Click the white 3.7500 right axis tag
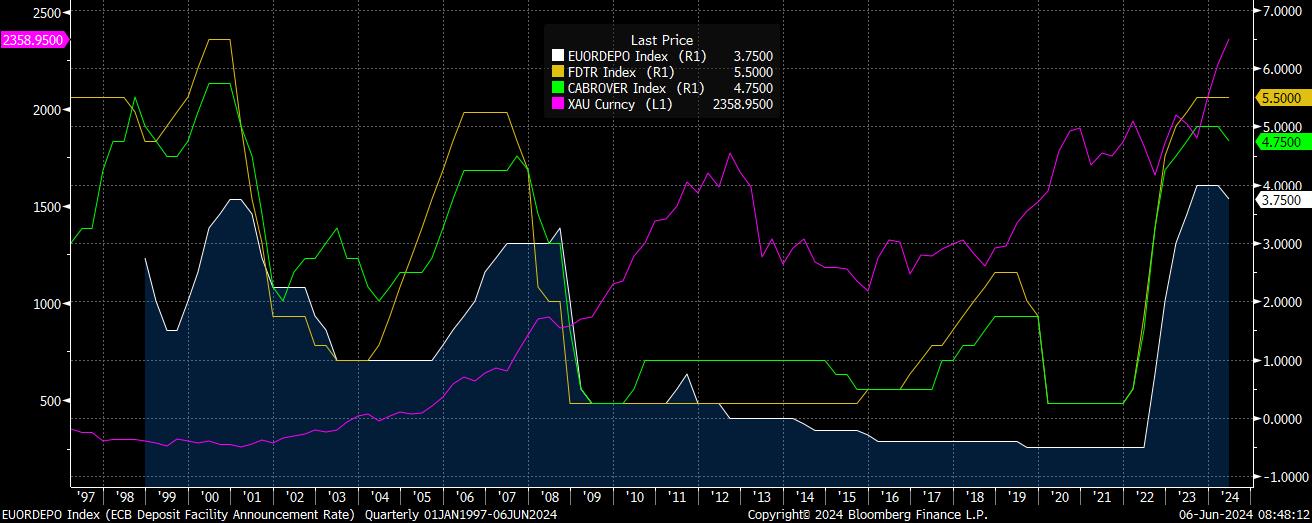Image resolution: width=1312 pixels, height=523 pixels. (1280, 200)
